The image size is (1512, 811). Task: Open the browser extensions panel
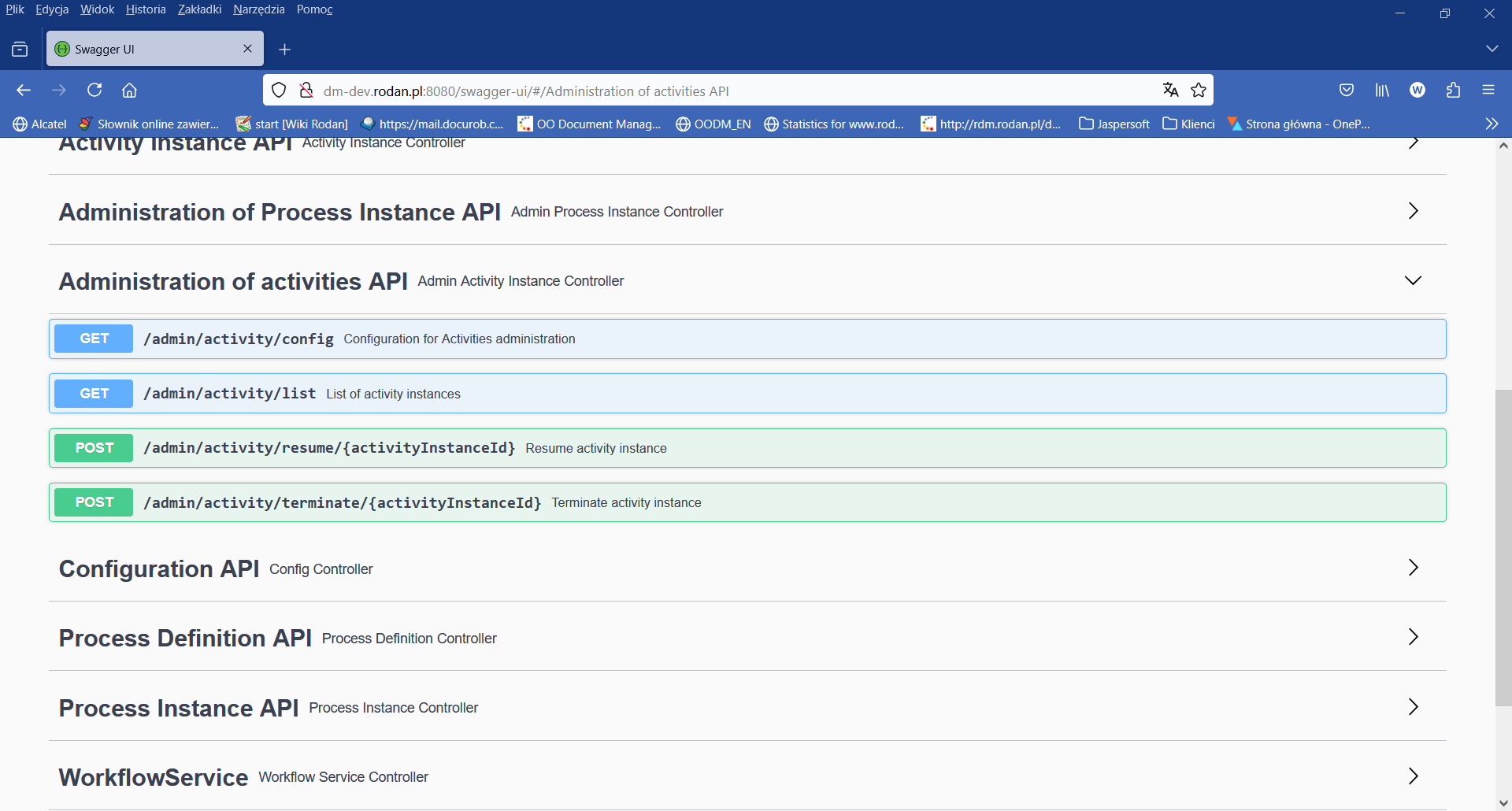pos(1453,90)
